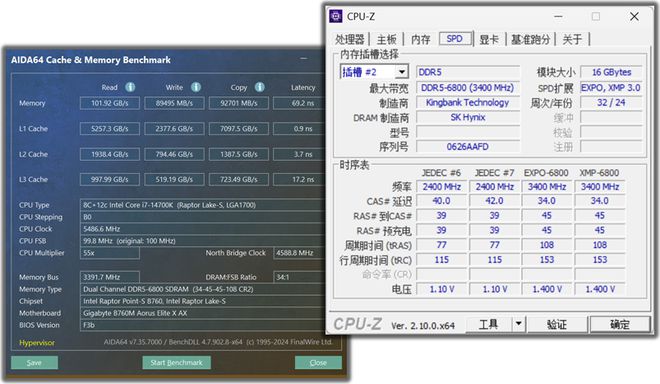The image size is (660, 384).
Task: Click the North Bridge Clock value 4588.8 MHz
Action: coord(298,253)
